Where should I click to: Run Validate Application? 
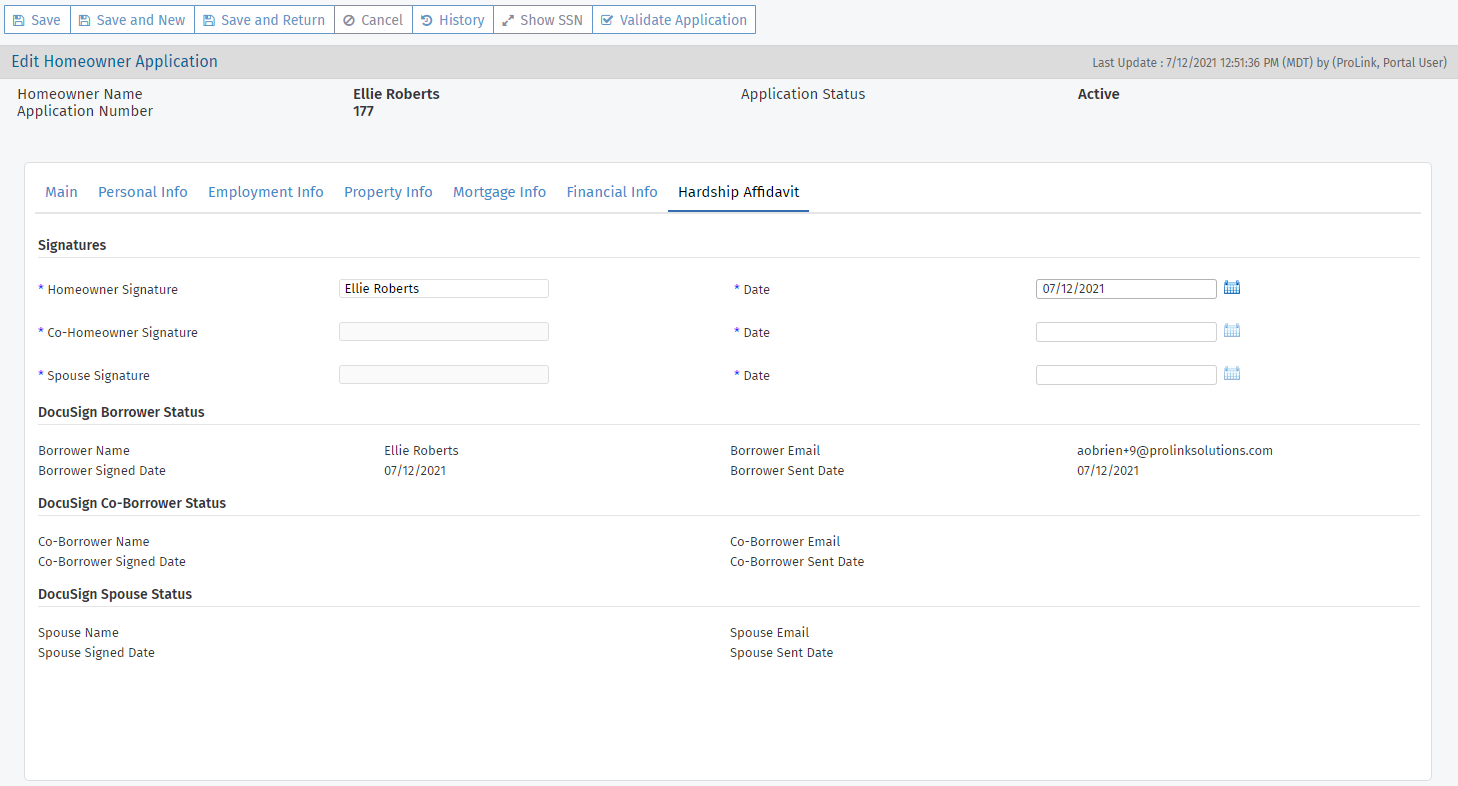tap(673, 20)
